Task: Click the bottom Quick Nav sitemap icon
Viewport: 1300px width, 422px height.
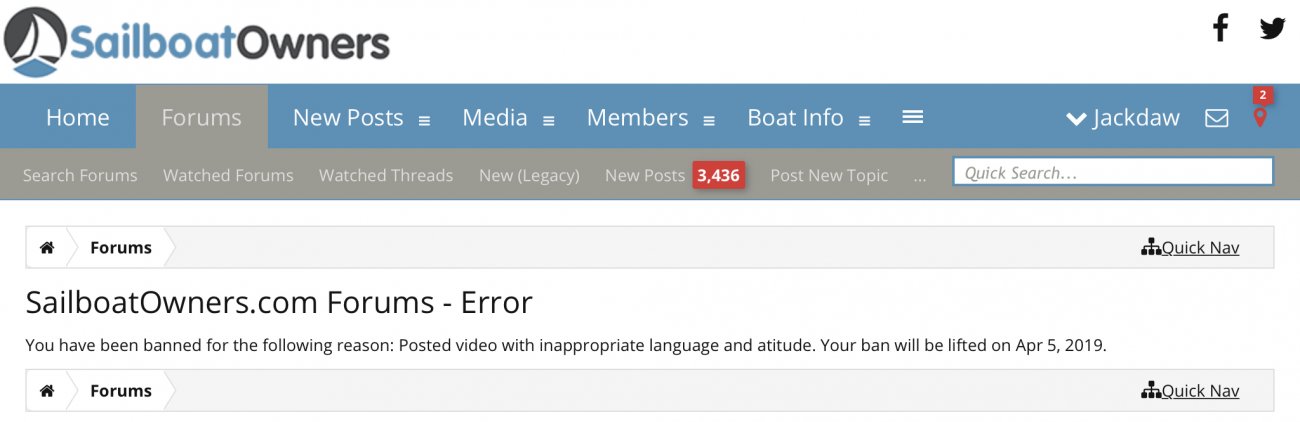Action: click(1151, 391)
